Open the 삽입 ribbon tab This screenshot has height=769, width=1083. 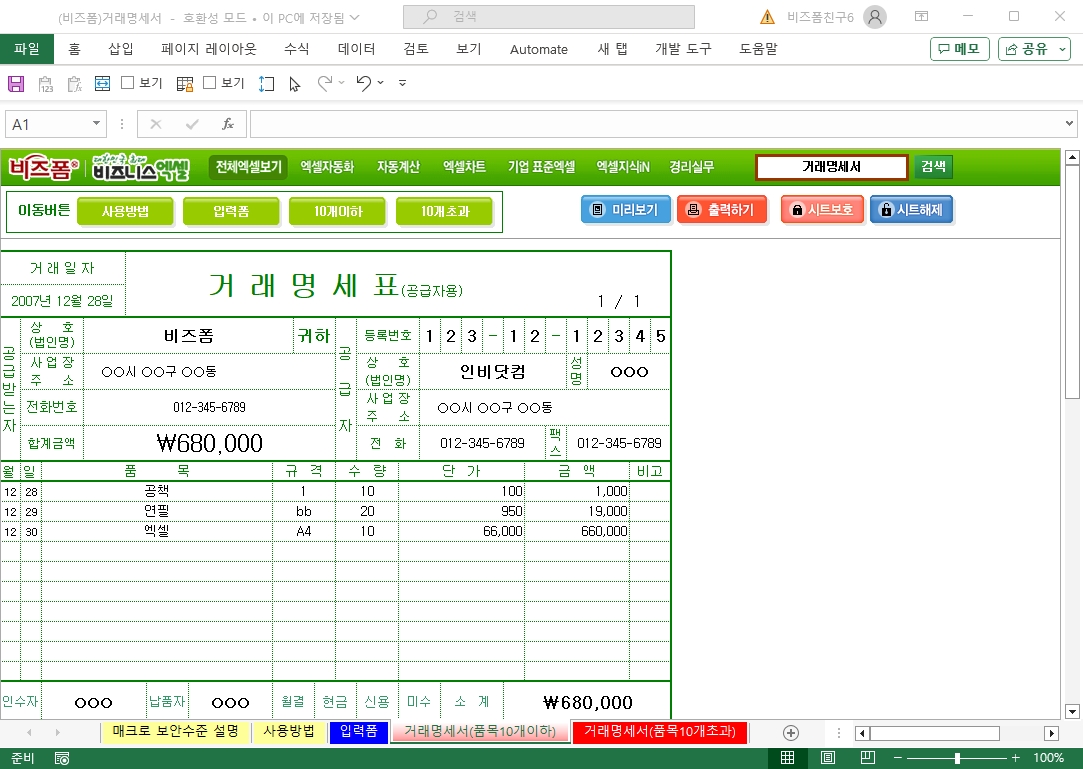coord(121,49)
